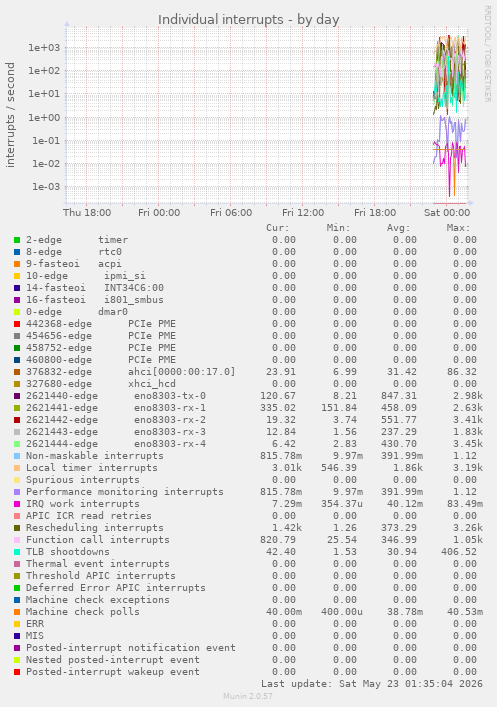Click the Local timer interrupts legend swatch
Viewport: 497px width, 707px height.
tap(17, 468)
